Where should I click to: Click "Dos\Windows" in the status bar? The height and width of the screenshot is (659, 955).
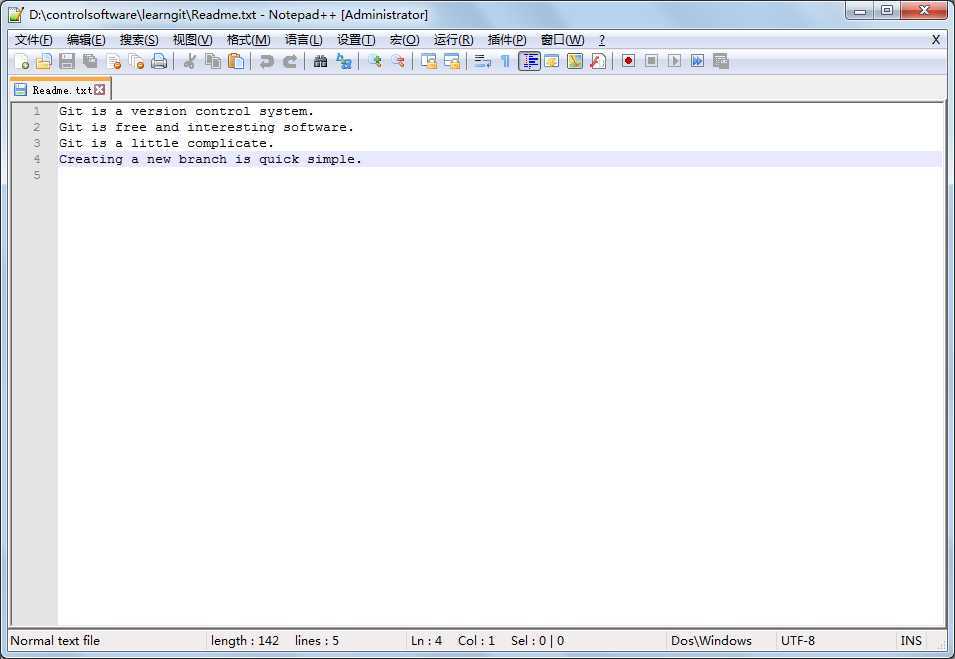pyautogui.click(x=711, y=641)
